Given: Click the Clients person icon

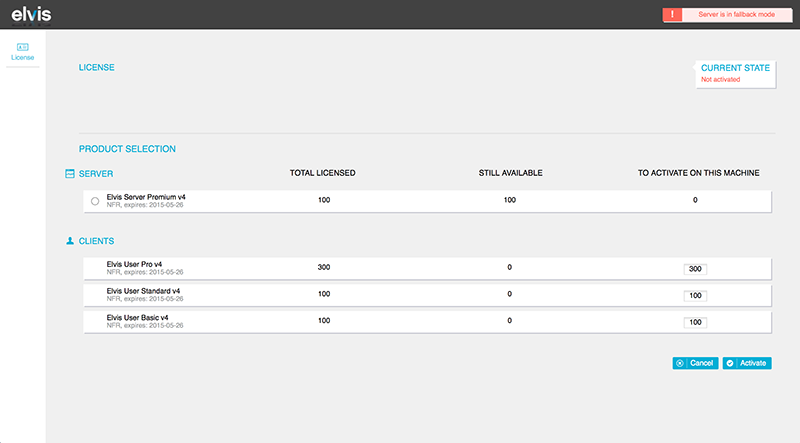Looking at the screenshot, I should point(70,241).
